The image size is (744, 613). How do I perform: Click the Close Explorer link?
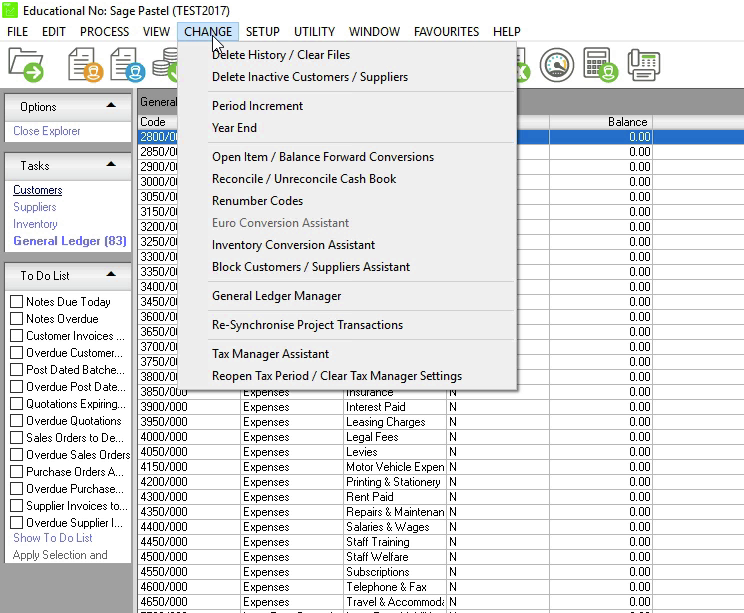click(47, 131)
